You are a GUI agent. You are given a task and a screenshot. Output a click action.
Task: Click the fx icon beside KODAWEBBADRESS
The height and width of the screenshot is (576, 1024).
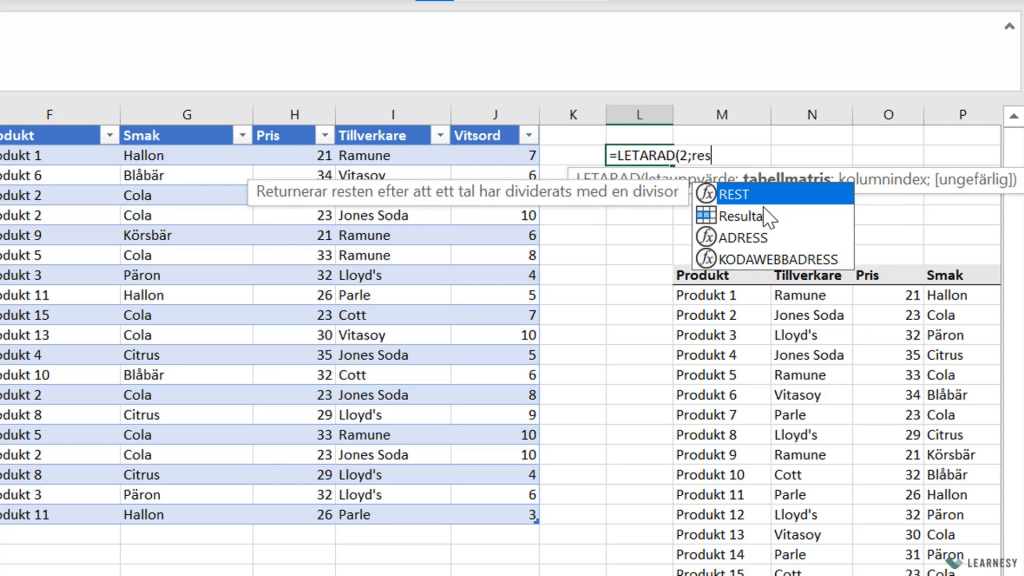[x=707, y=258]
